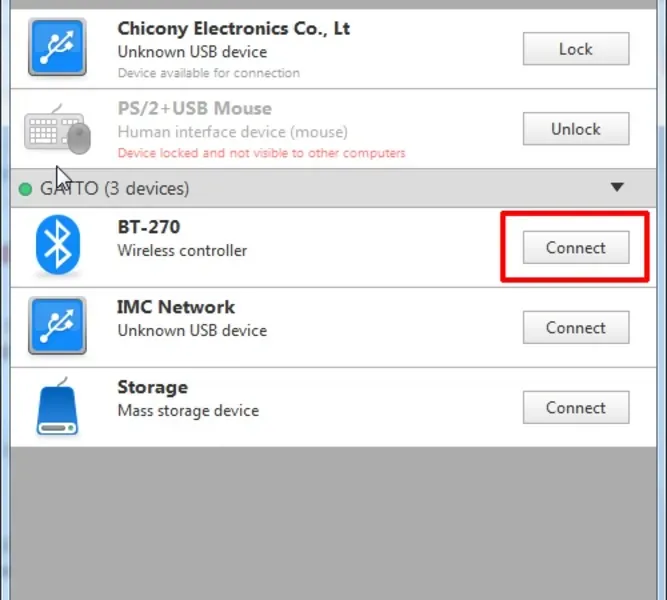Connect the IMC Network device
The image size is (667, 600).
(576, 327)
